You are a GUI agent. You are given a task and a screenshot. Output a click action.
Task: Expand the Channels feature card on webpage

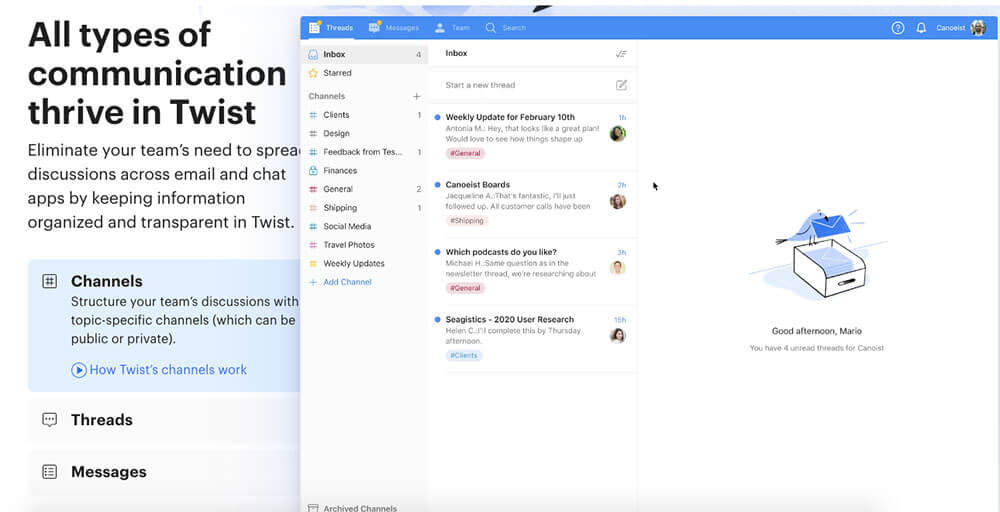165,325
